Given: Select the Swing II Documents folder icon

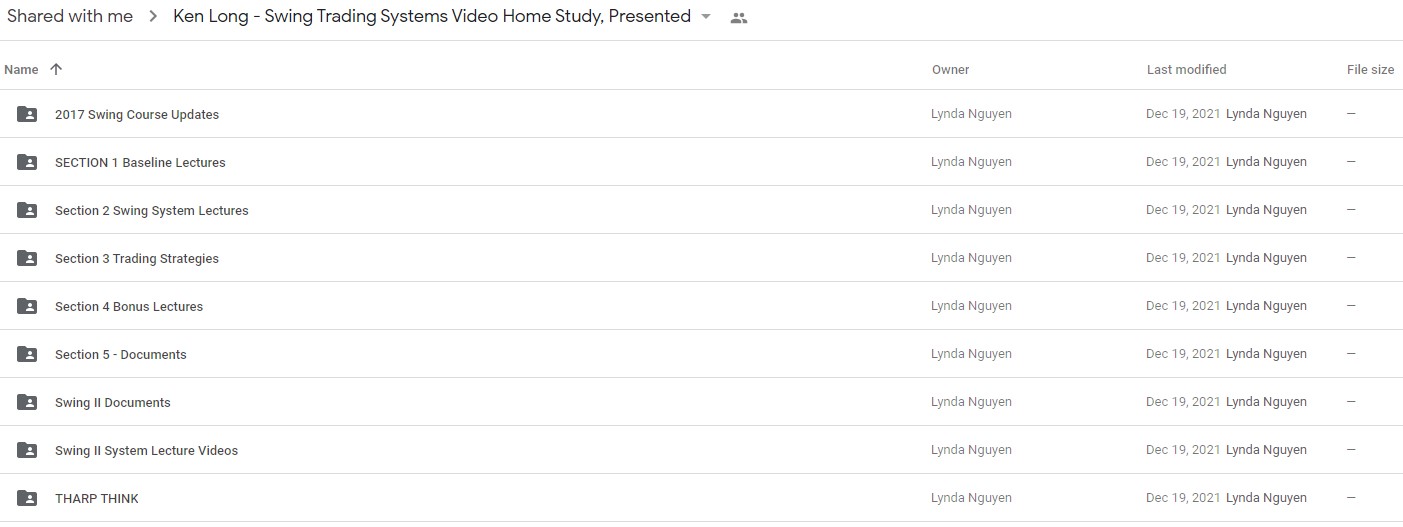Looking at the screenshot, I should point(27,402).
